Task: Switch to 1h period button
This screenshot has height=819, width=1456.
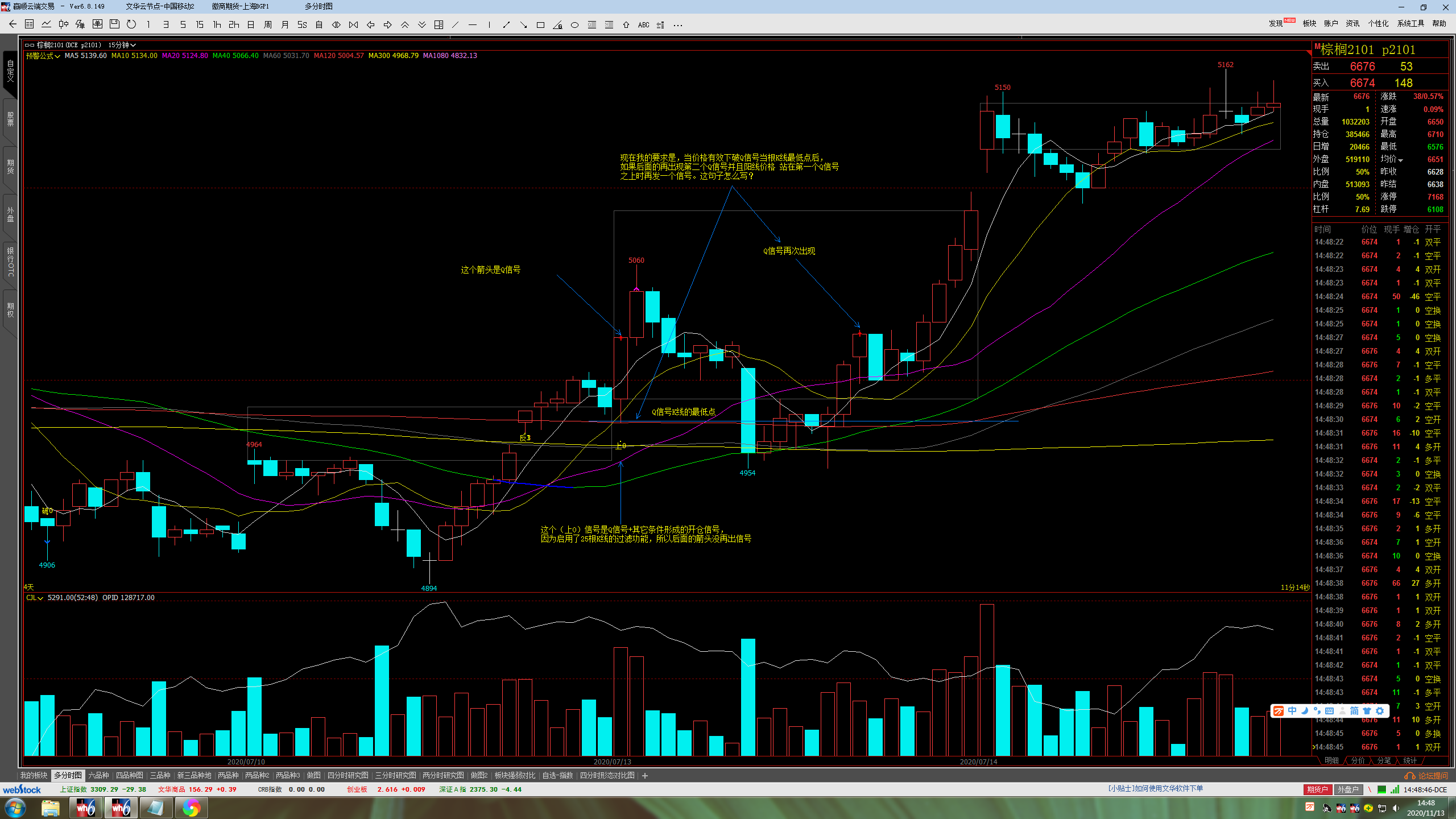Action: coord(217,25)
